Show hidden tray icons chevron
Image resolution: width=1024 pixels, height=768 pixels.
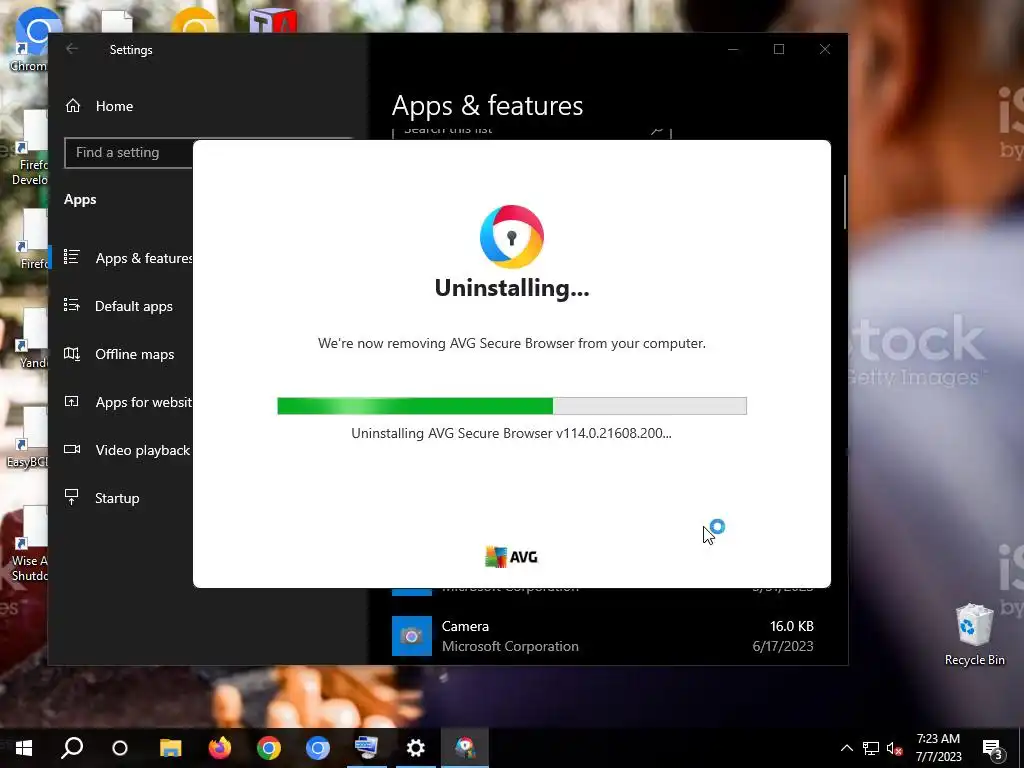coord(846,748)
